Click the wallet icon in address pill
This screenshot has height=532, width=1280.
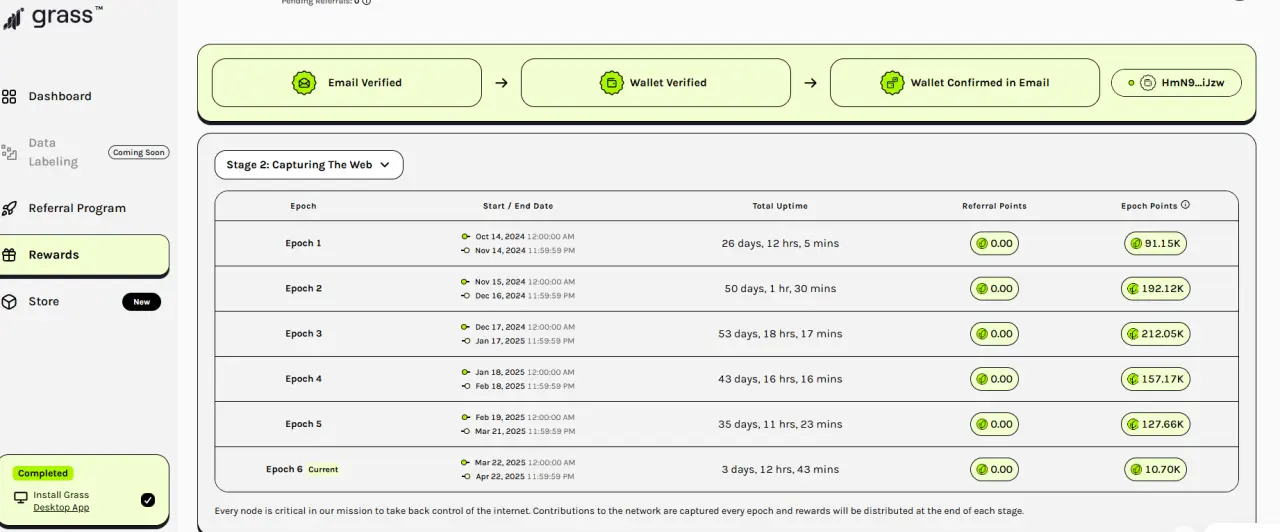pyautogui.click(x=1149, y=83)
